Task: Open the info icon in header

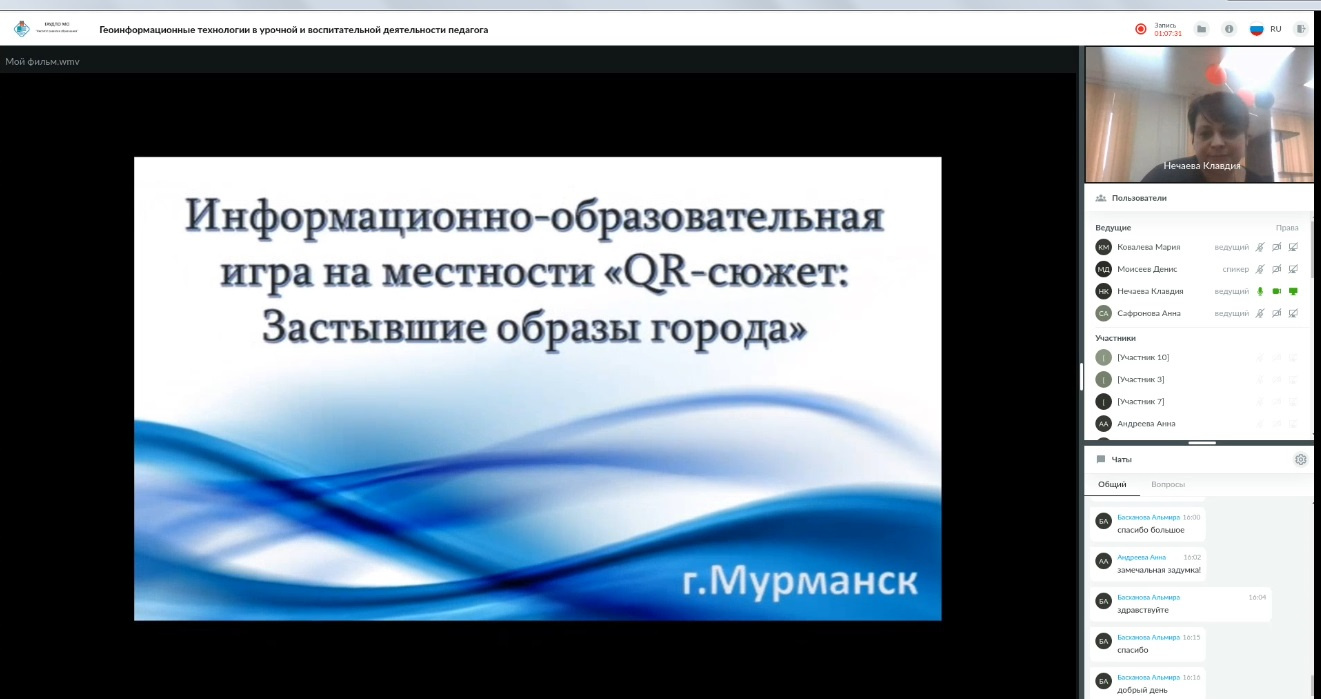Action: point(1229,29)
